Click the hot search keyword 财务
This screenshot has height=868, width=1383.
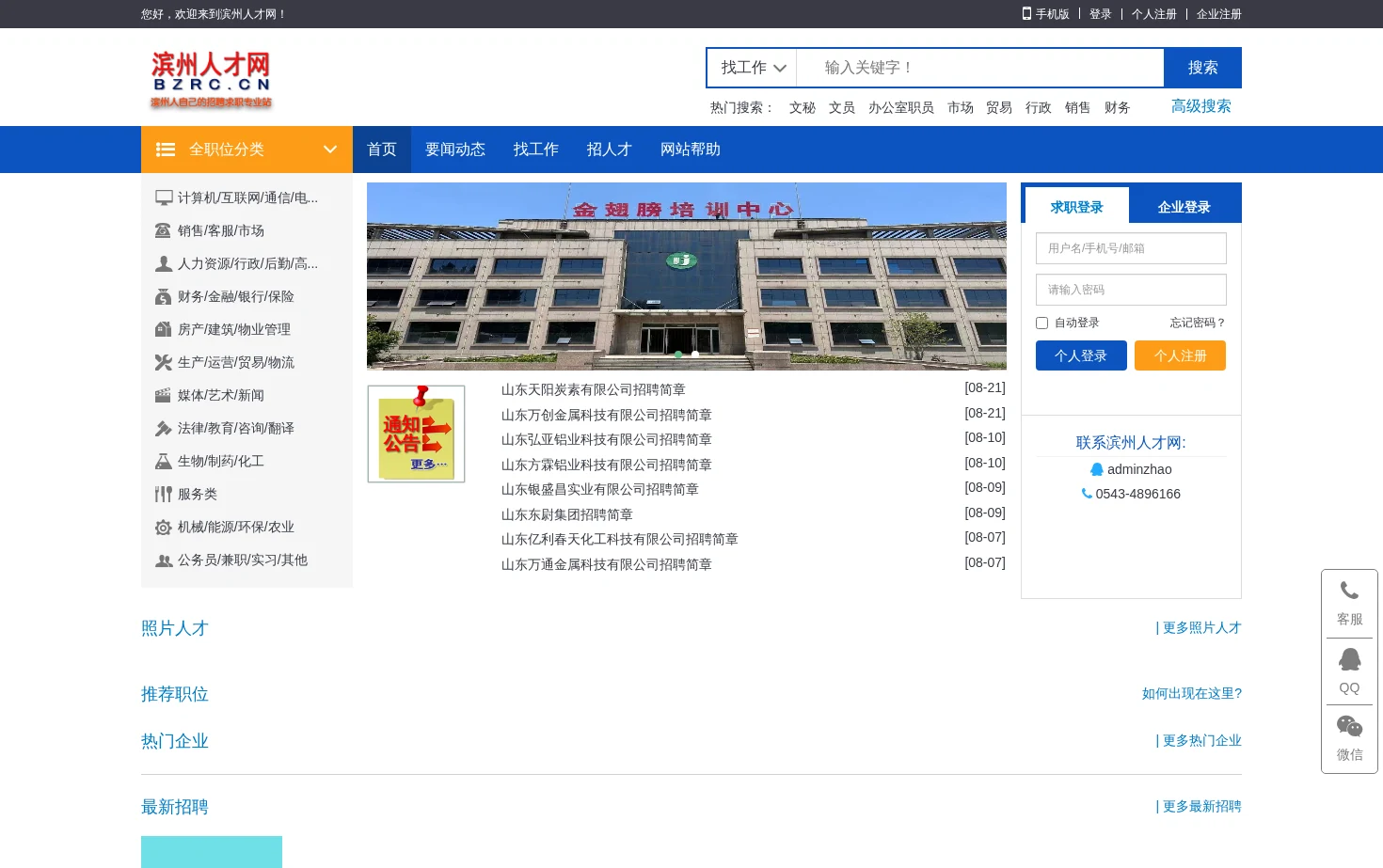1118,107
